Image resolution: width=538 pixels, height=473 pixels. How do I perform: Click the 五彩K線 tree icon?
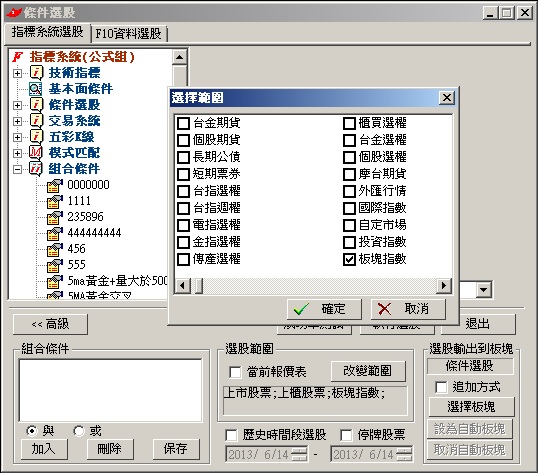point(36,137)
